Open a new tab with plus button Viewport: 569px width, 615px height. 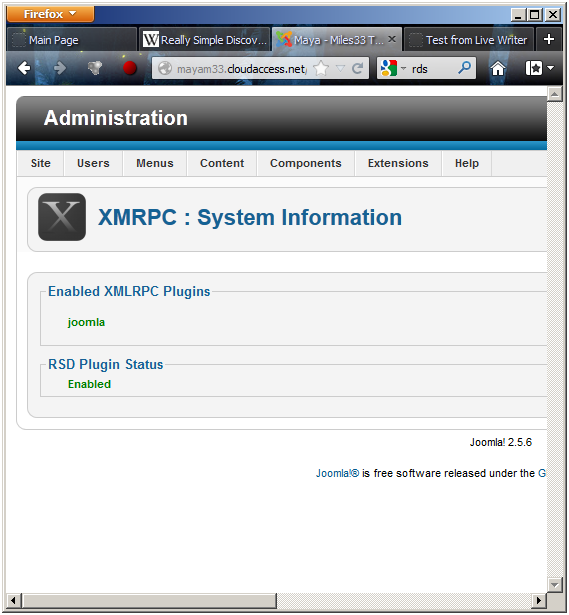pyautogui.click(x=549, y=39)
